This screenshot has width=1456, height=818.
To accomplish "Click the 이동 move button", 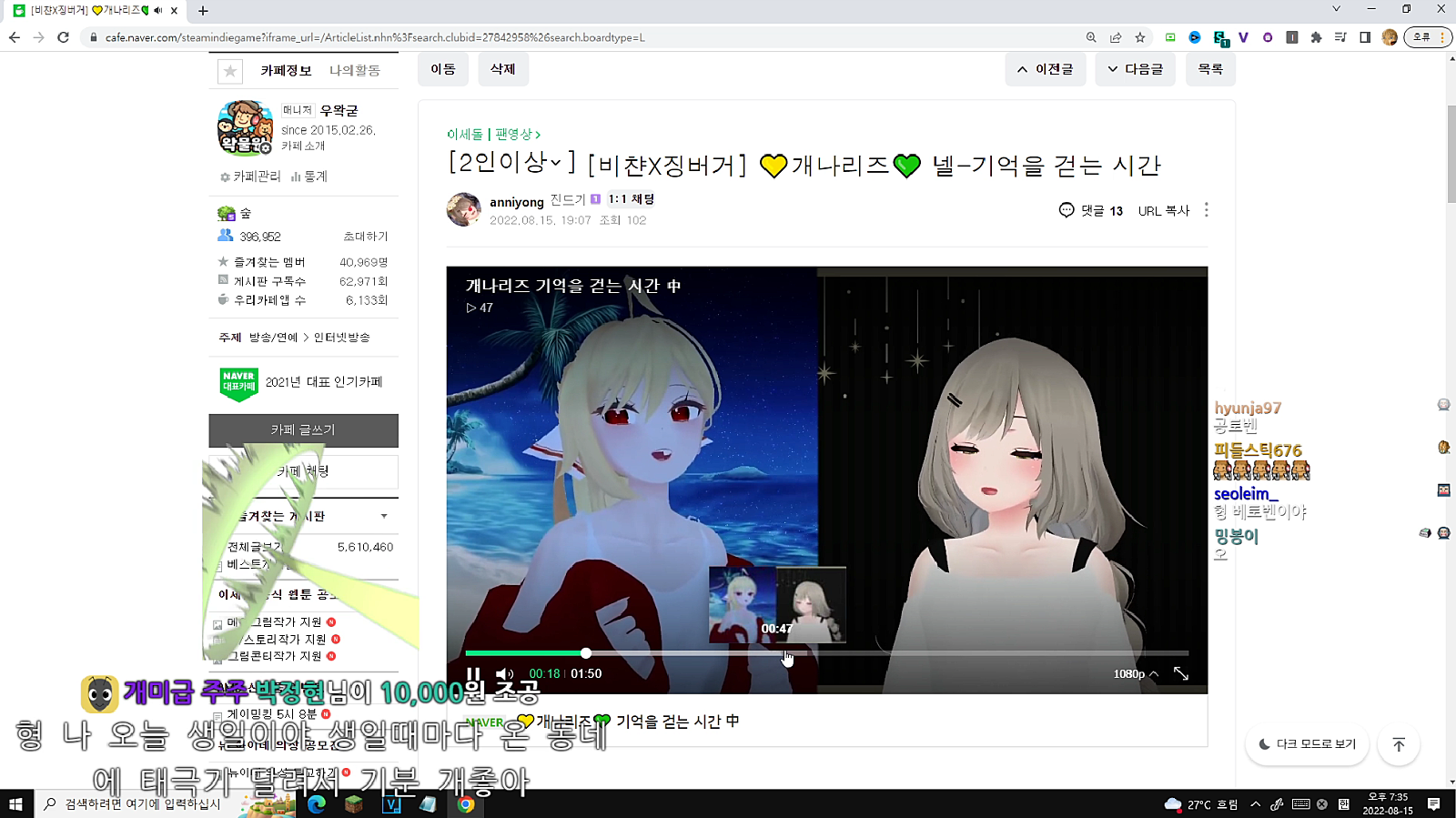I will click(x=443, y=69).
